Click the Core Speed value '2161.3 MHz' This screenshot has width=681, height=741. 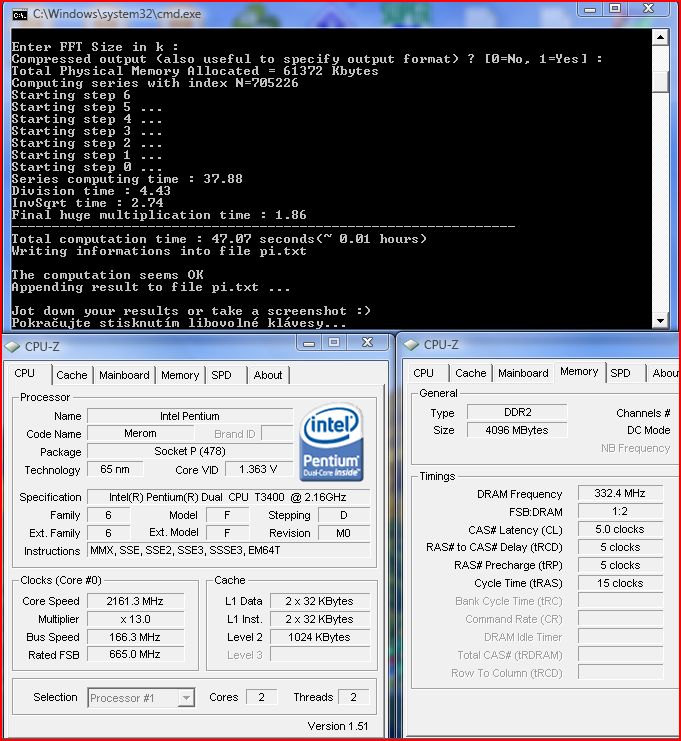135,601
